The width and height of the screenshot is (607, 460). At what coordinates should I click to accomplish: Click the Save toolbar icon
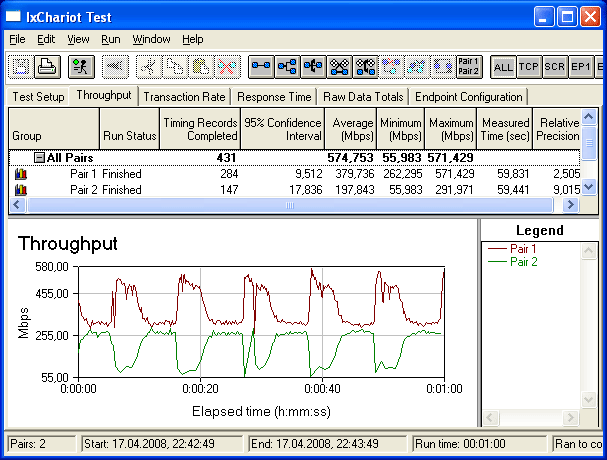coord(21,67)
